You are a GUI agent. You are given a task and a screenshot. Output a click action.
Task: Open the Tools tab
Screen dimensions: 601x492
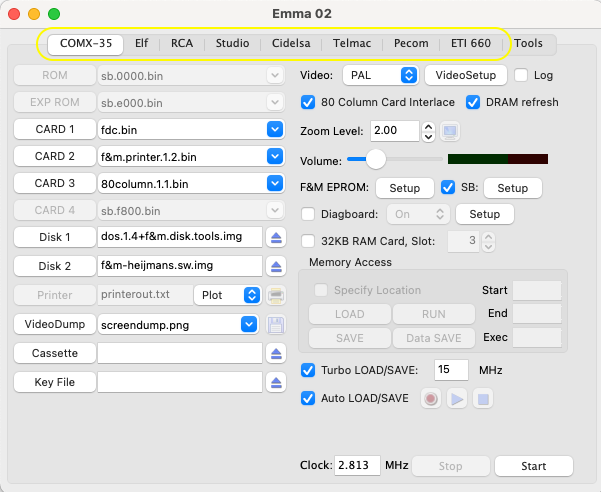point(529,44)
